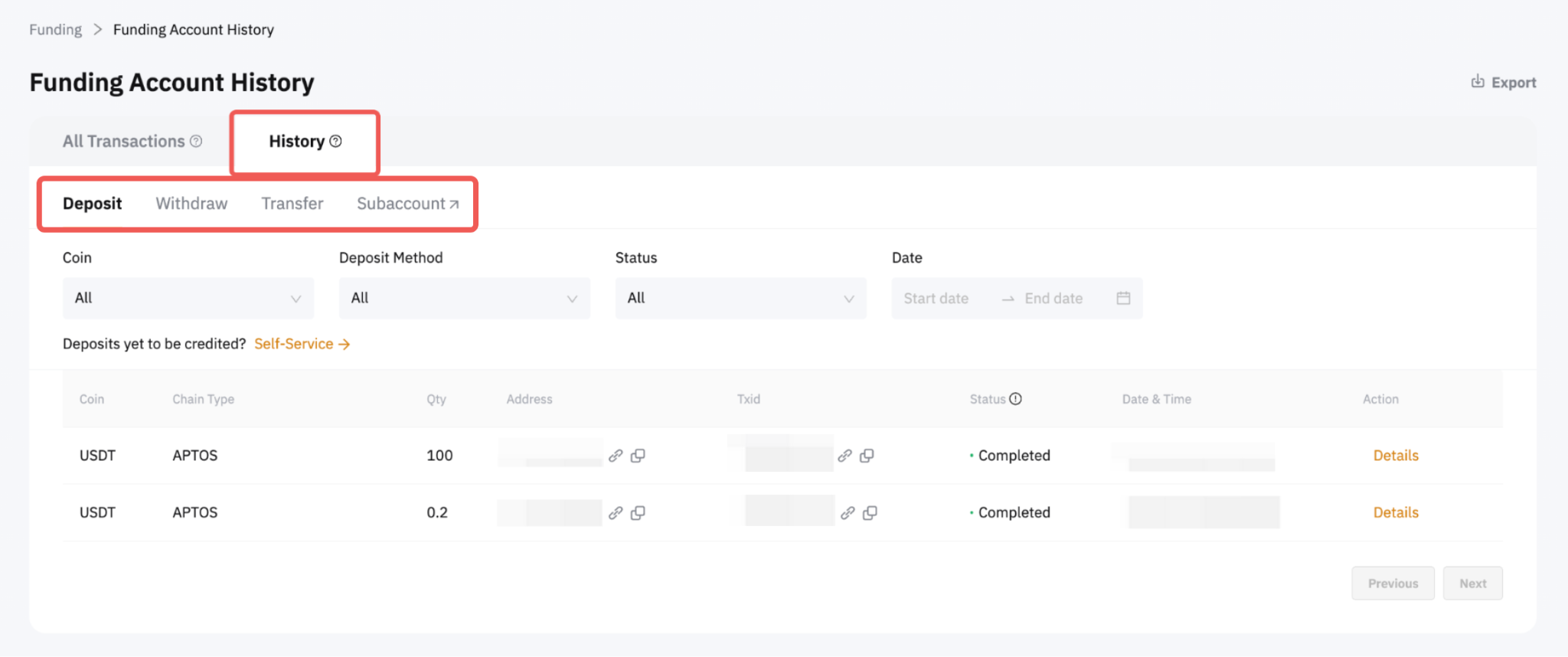Click the help icon beside History tab

pyautogui.click(x=335, y=142)
